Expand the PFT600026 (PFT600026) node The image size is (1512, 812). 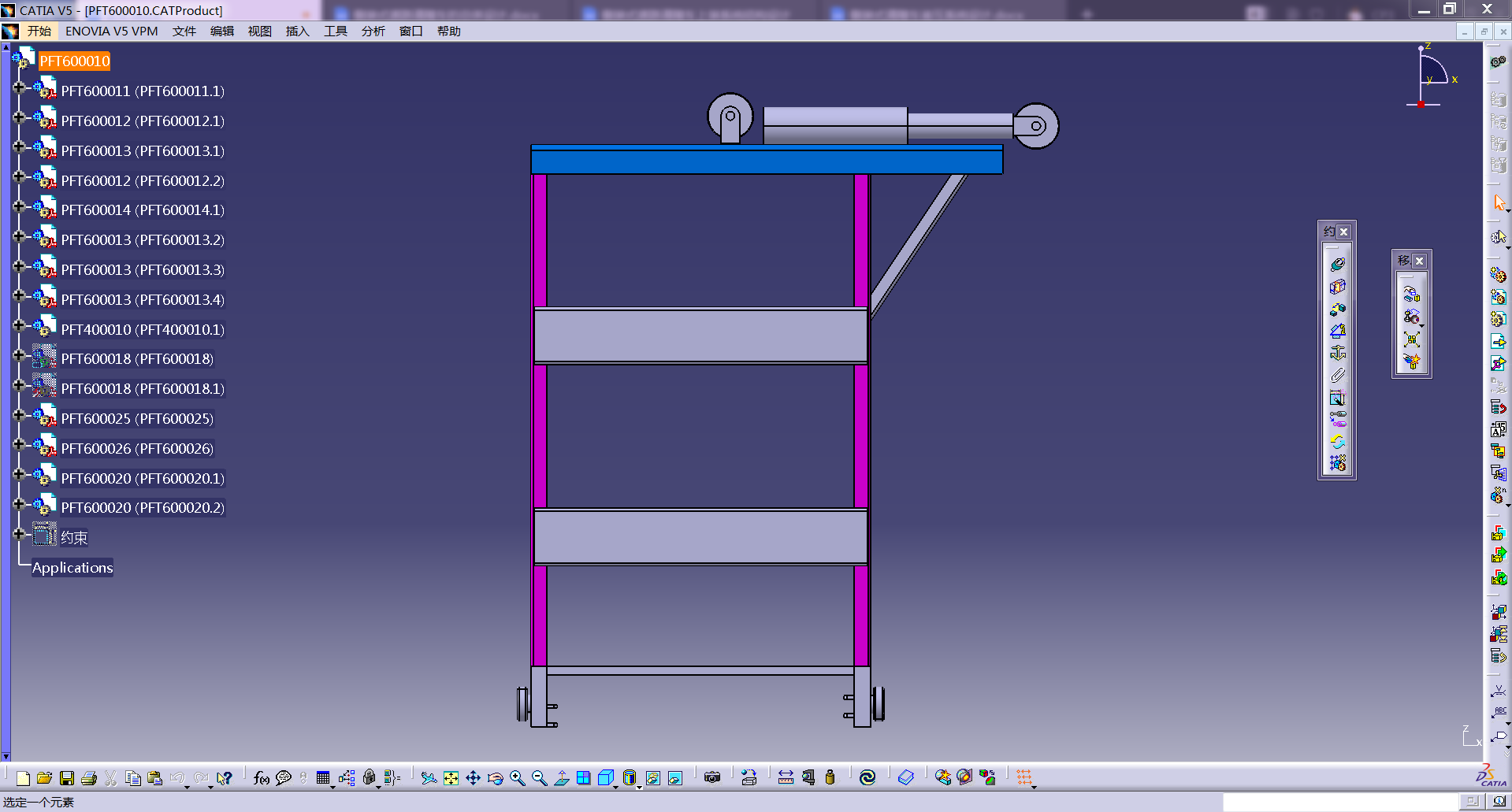(19, 444)
